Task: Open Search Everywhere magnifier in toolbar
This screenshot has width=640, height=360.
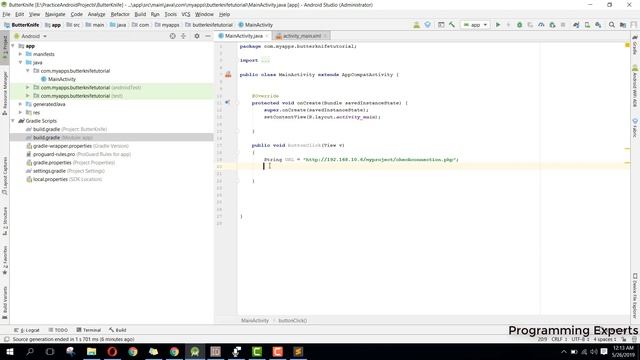Action: pyautogui.click(x=611, y=25)
